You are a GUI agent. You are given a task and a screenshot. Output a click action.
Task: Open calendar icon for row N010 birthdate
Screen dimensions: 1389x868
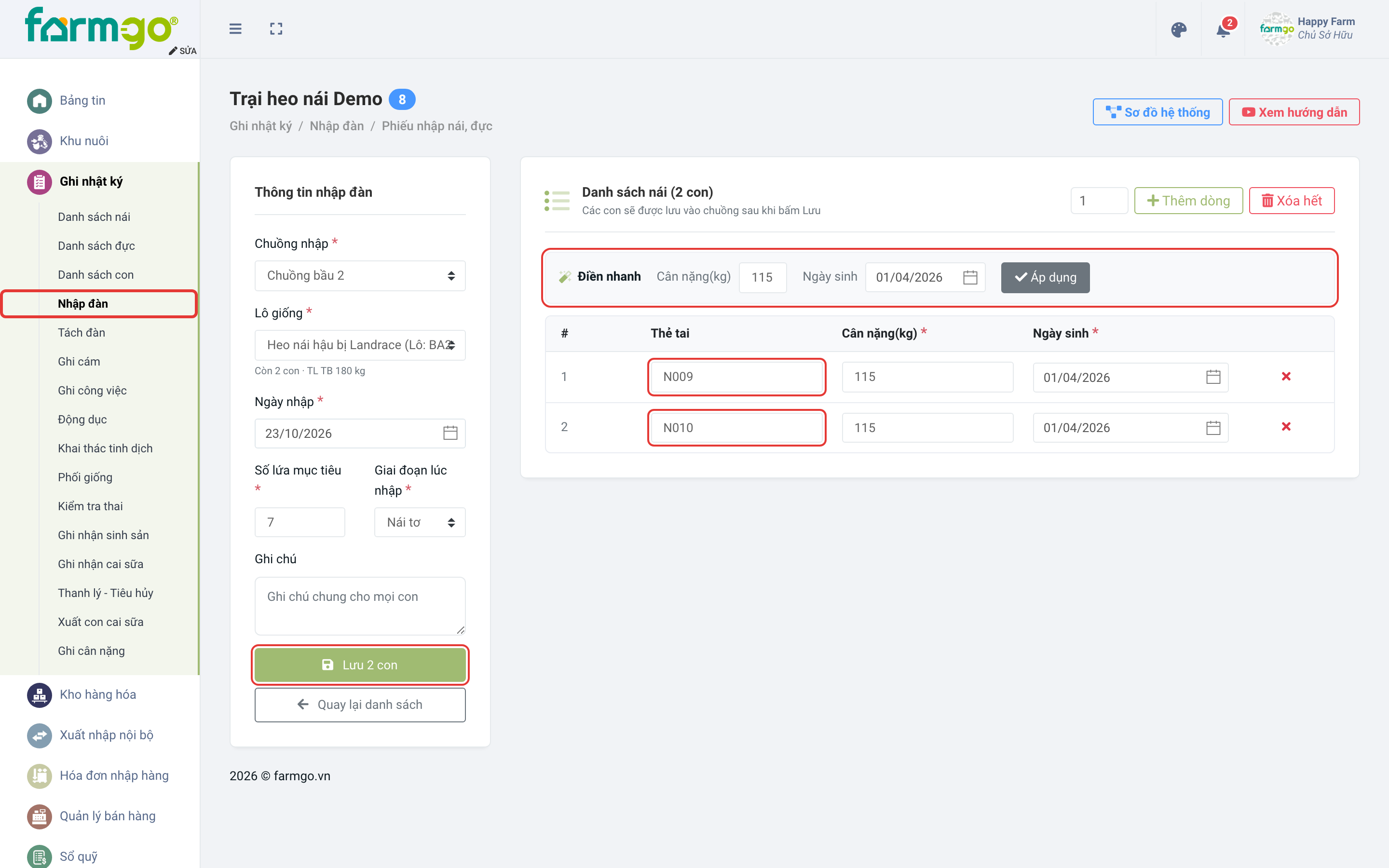(x=1213, y=428)
